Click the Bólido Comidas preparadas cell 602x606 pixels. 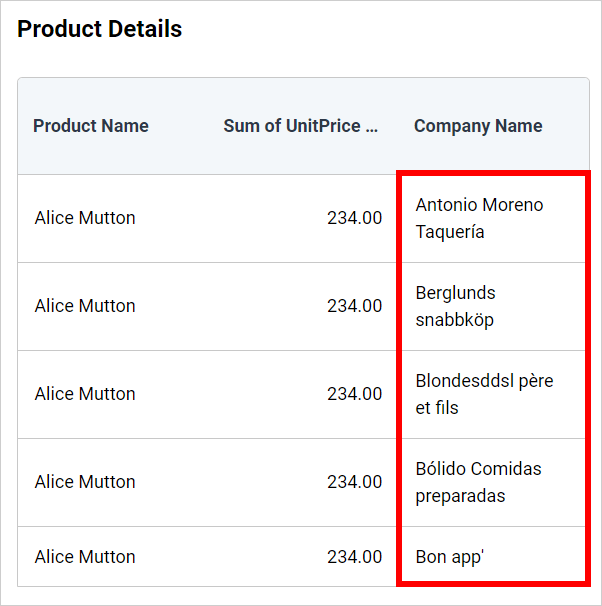(x=478, y=482)
